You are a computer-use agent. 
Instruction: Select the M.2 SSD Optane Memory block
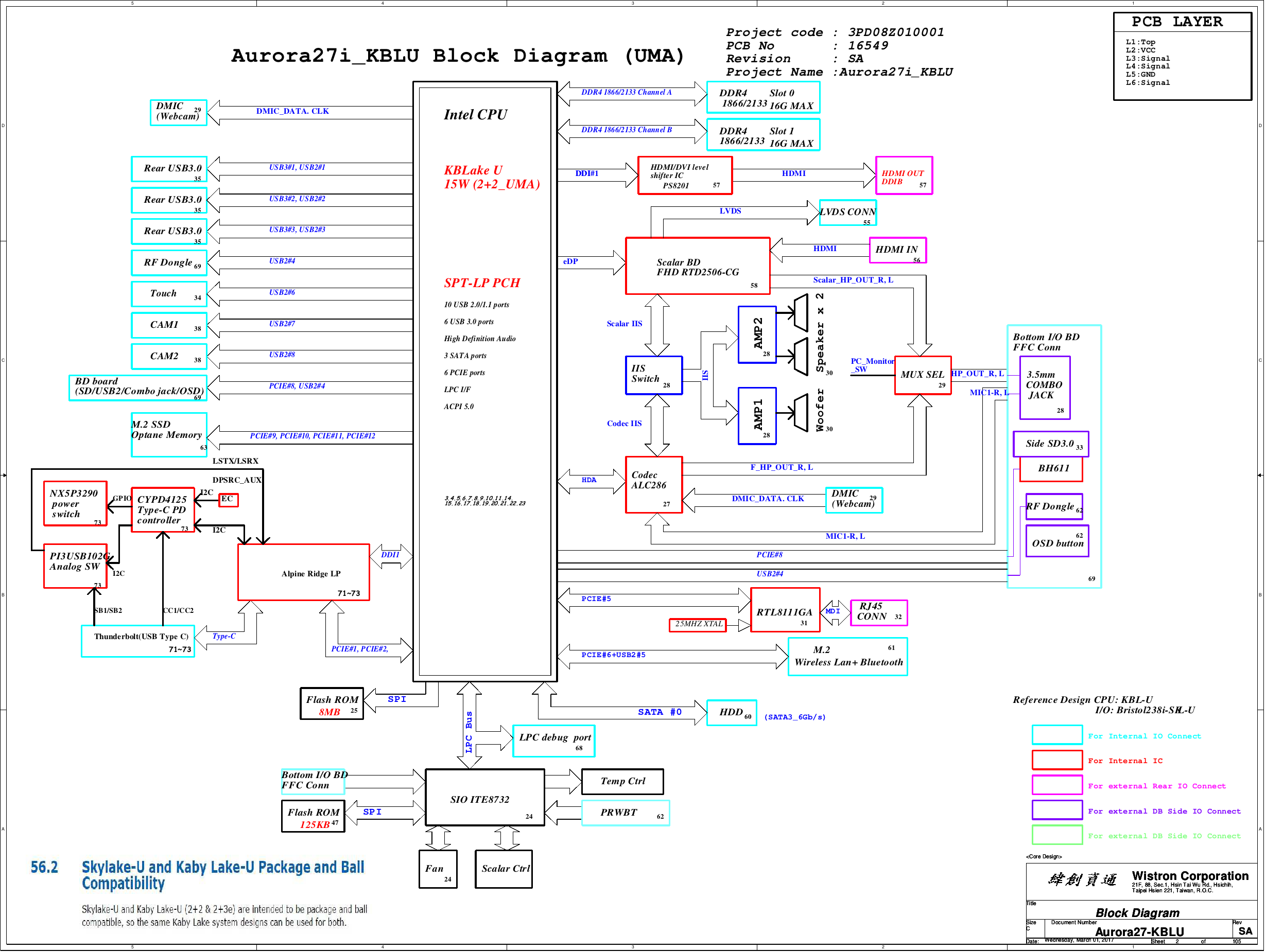click(x=169, y=435)
